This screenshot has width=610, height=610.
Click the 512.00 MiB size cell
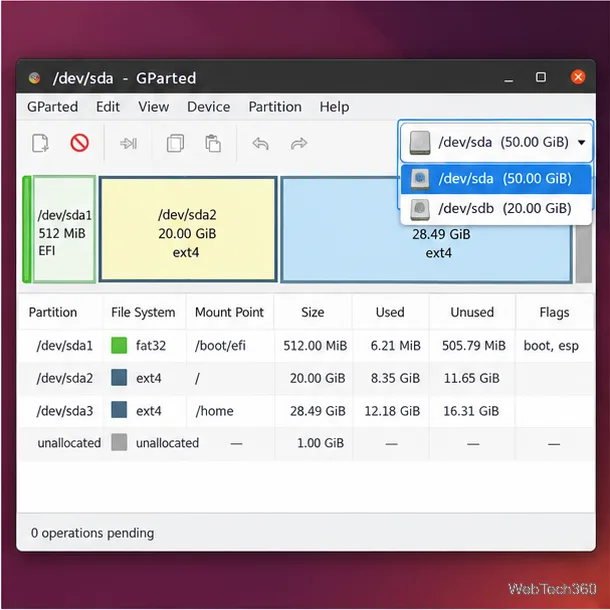(315, 345)
